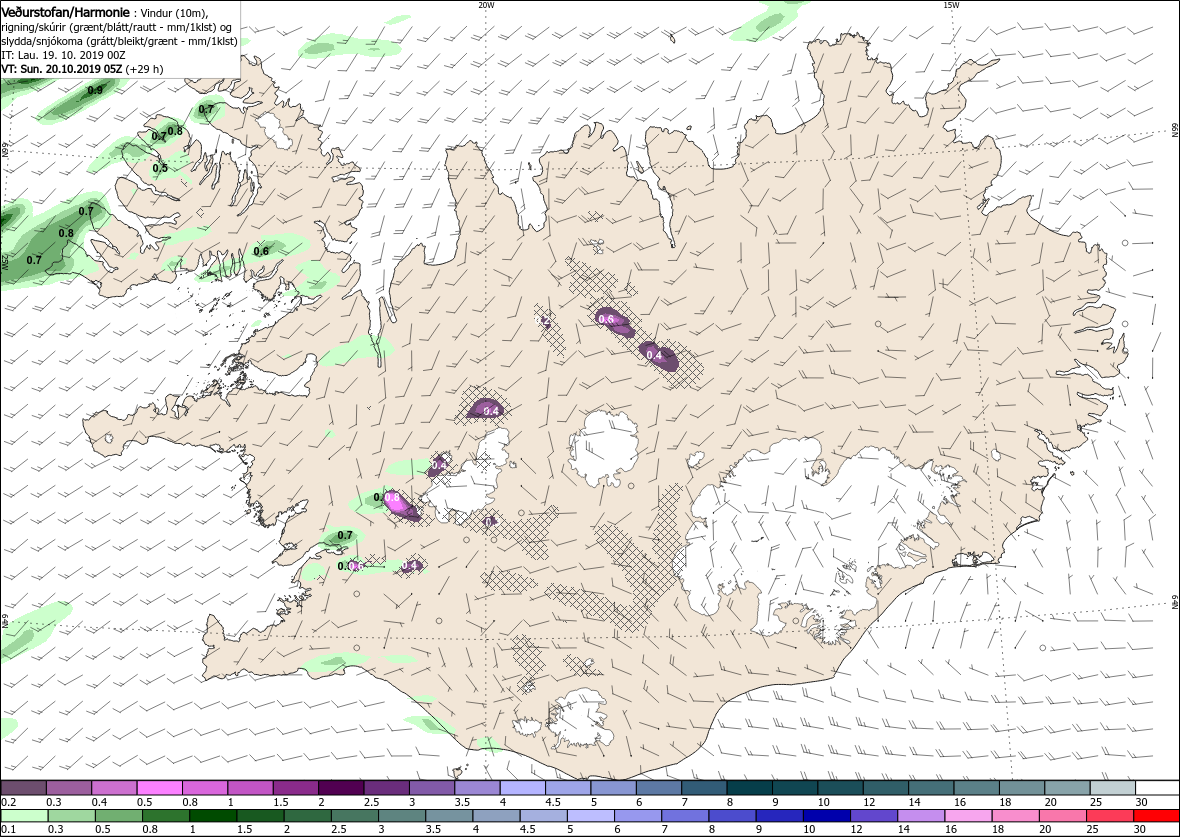Pick the 10 swatch in the upper snow scale
This screenshot has height=837, width=1180.
coord(840,787)
